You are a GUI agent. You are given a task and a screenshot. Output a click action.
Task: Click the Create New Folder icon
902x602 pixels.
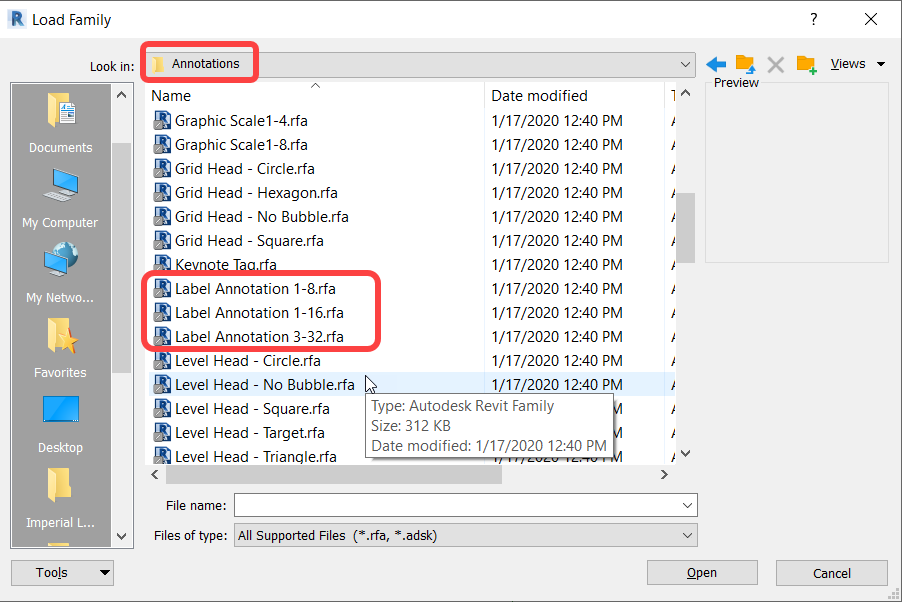tap(806, 62)
